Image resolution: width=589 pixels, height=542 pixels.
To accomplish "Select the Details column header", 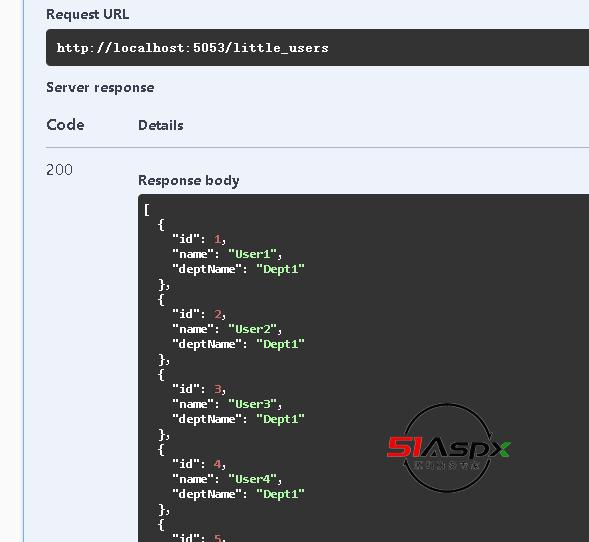I will (x=161, y=125).
